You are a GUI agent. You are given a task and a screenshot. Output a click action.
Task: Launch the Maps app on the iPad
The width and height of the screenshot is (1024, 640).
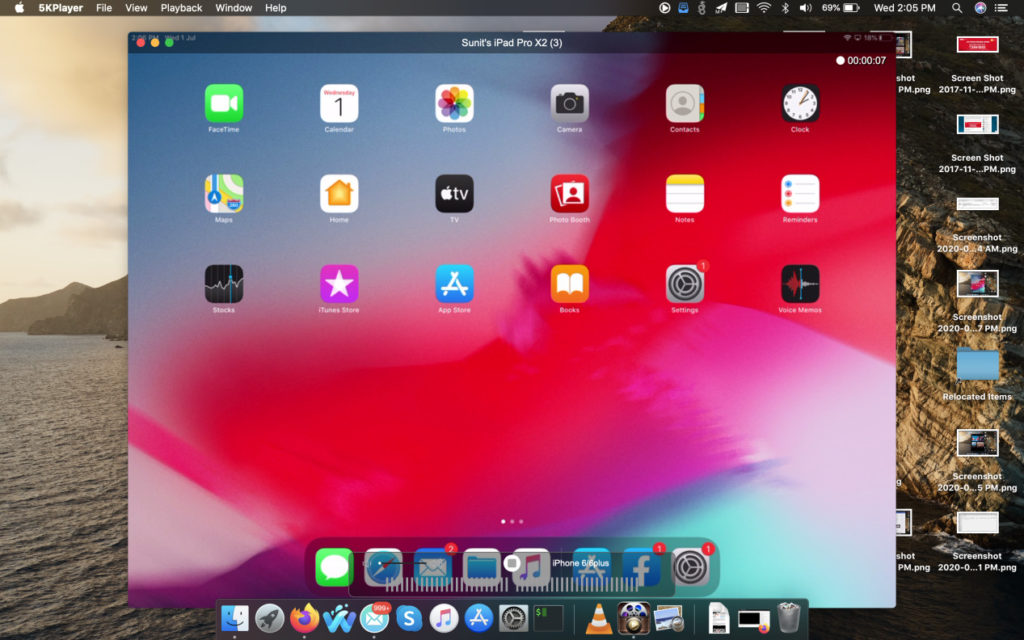[224, 193]
